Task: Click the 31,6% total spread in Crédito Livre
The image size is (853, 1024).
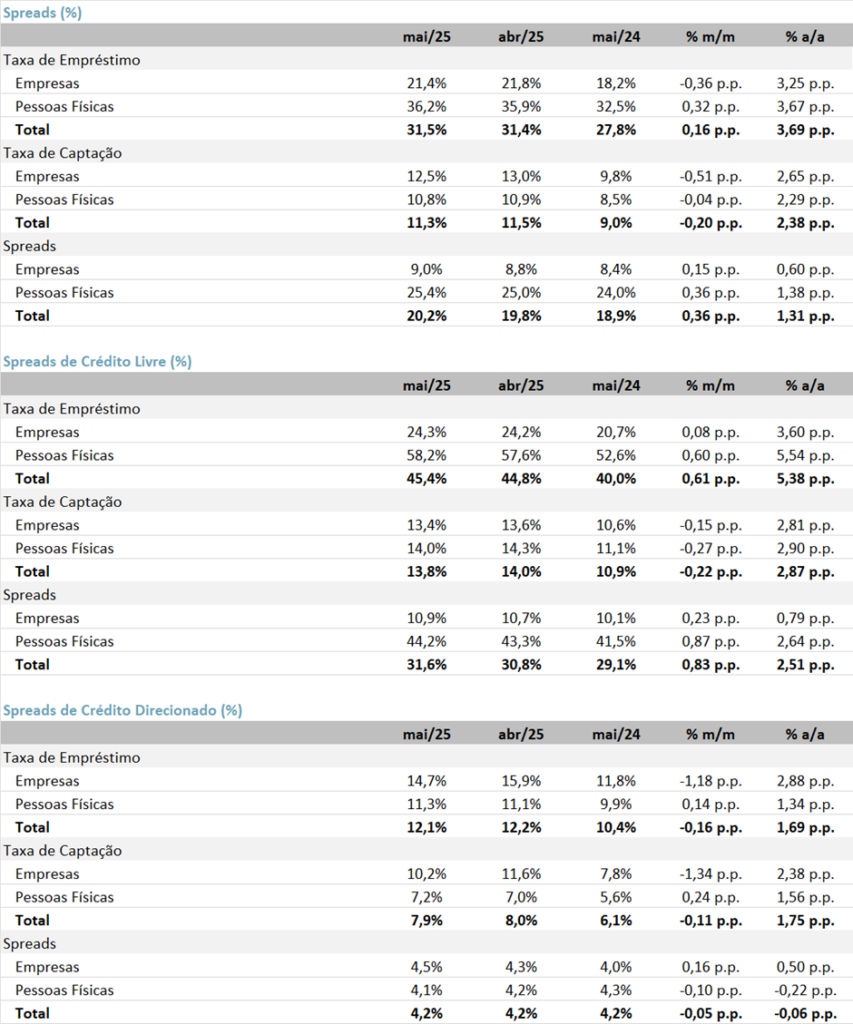Action: [426, 664]
